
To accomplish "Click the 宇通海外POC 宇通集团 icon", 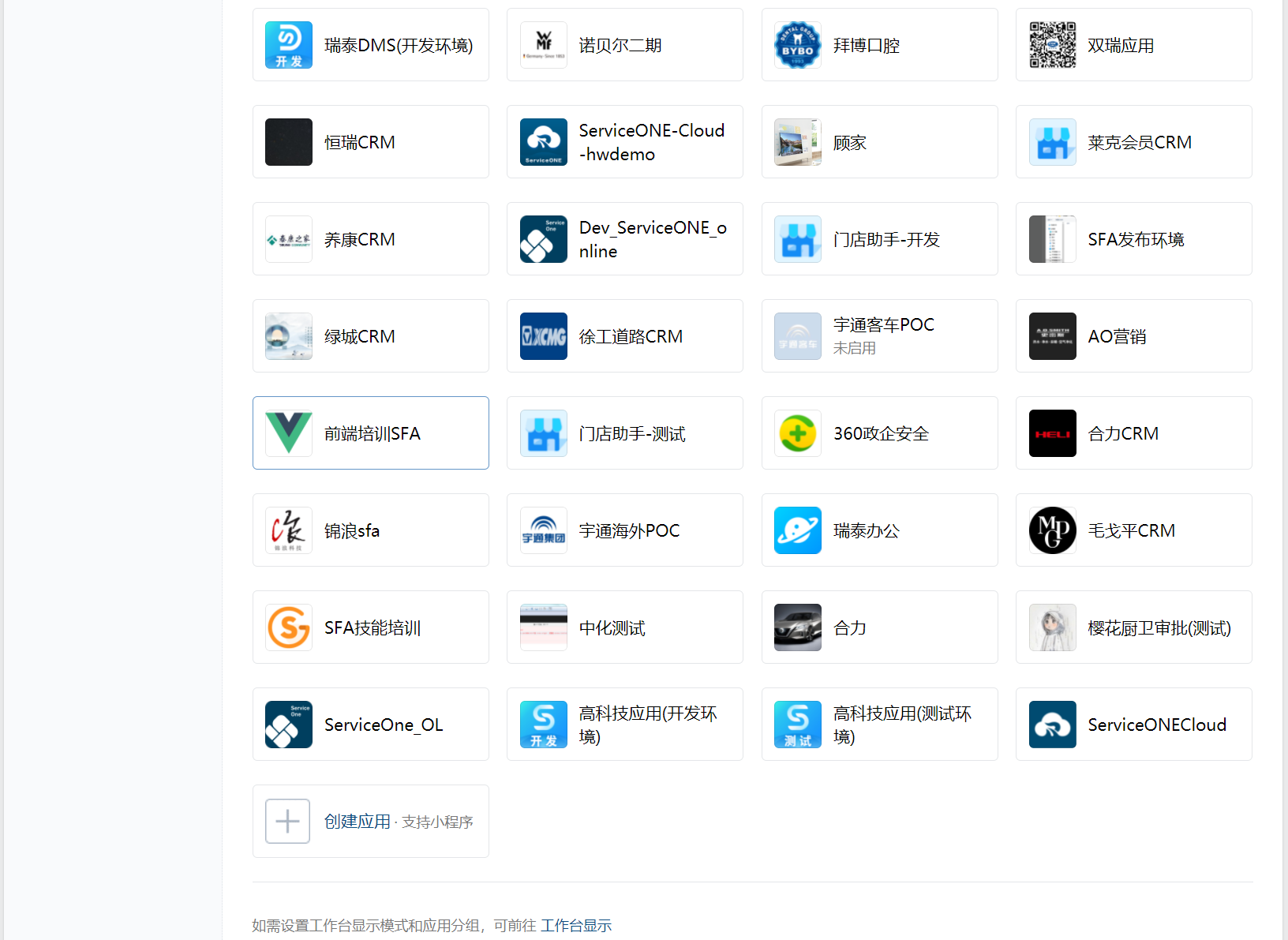I will (x=544, y=530).
